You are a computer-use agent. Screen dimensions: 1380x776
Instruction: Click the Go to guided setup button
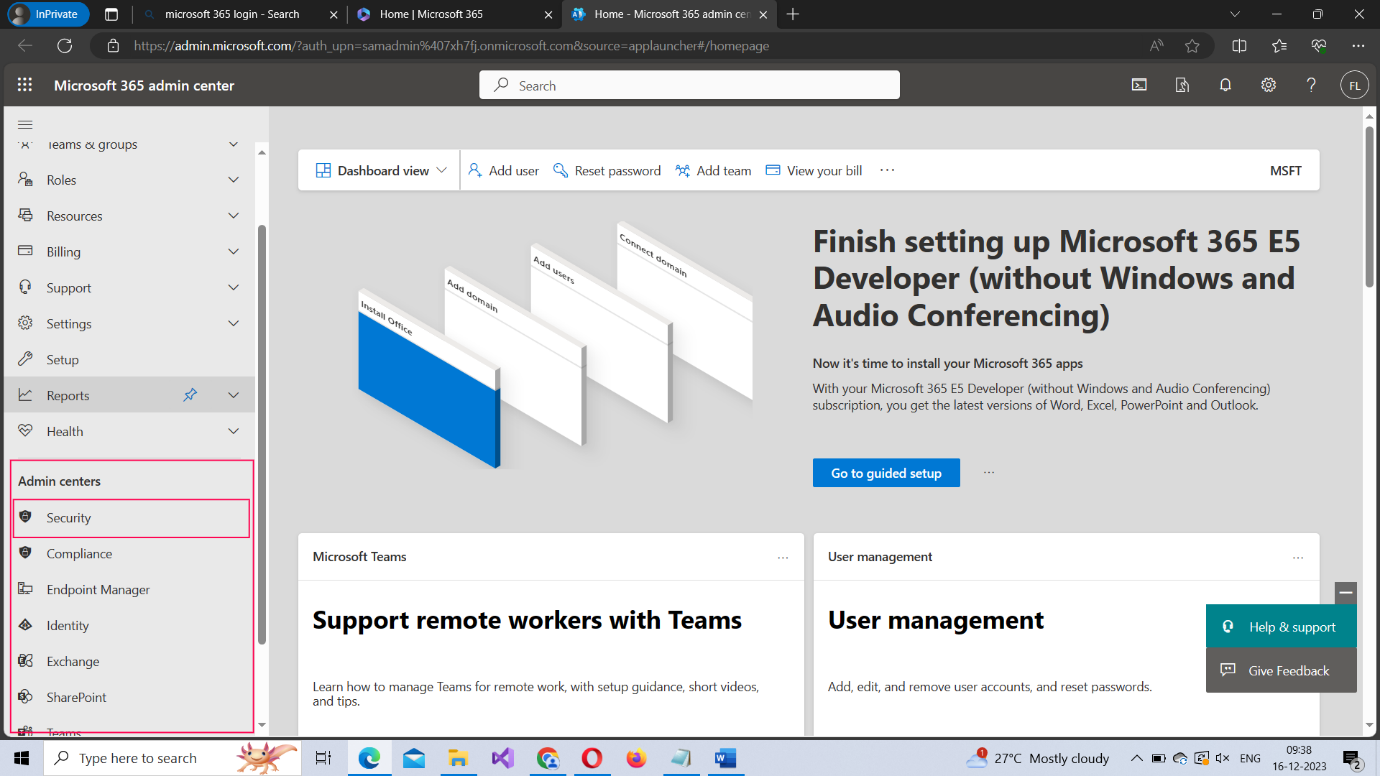[886, 473]
